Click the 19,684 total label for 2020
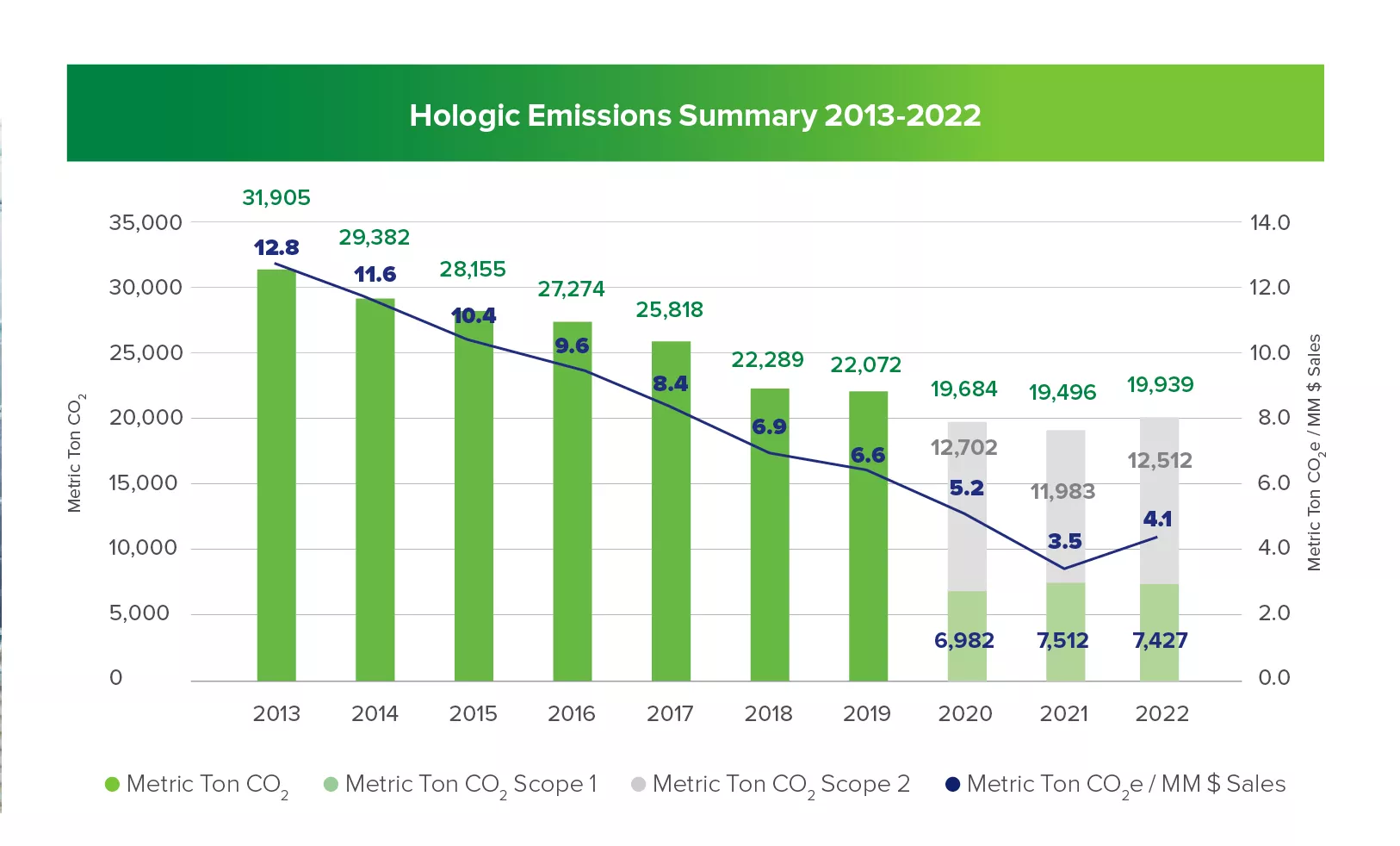 coord(964,389)
